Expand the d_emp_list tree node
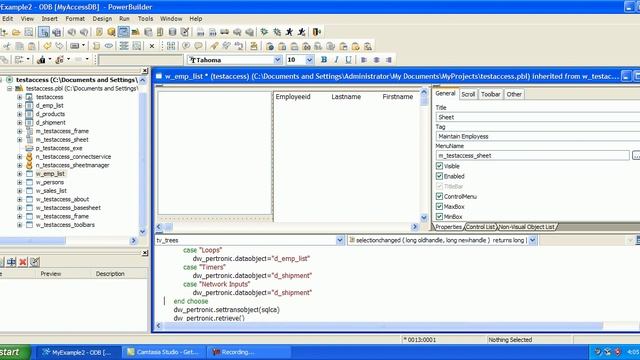 [x=20, y=106]
